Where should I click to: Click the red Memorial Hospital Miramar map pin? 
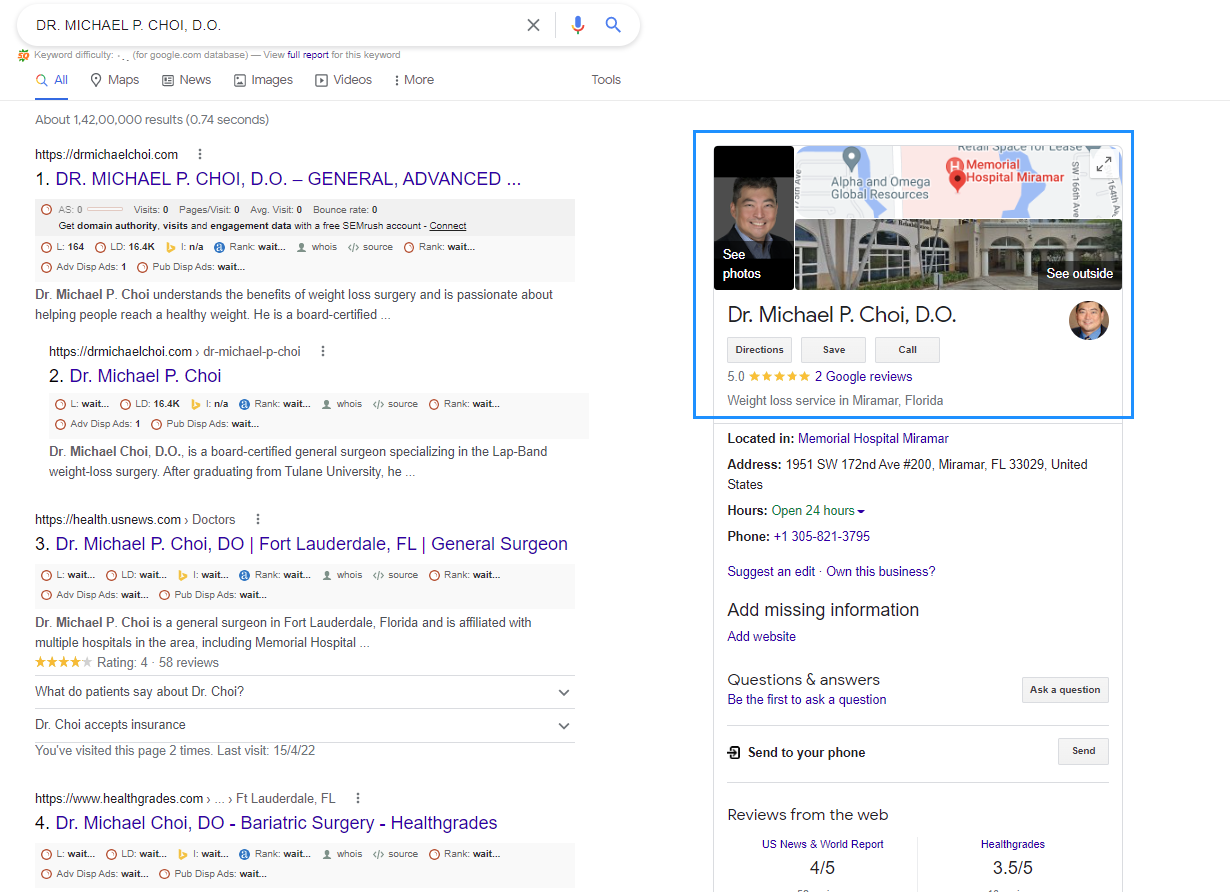957,180
